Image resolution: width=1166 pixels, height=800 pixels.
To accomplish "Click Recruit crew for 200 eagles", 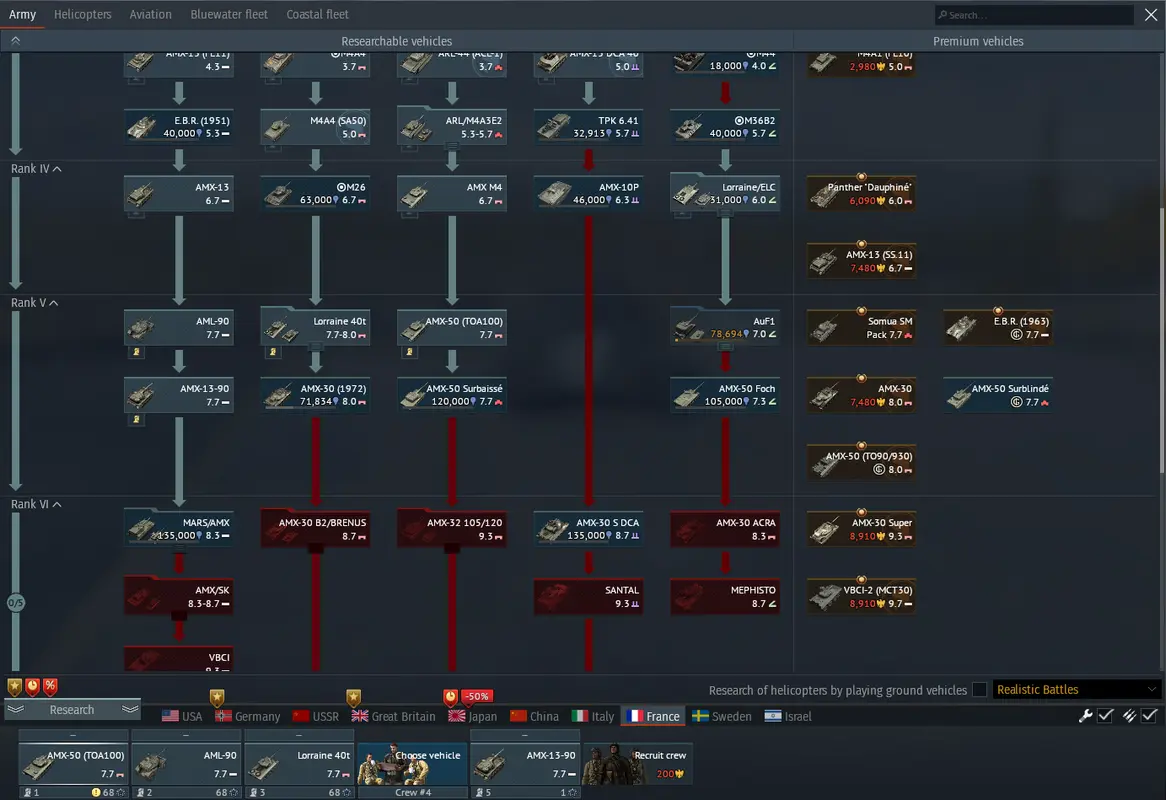I will [638, 764].
